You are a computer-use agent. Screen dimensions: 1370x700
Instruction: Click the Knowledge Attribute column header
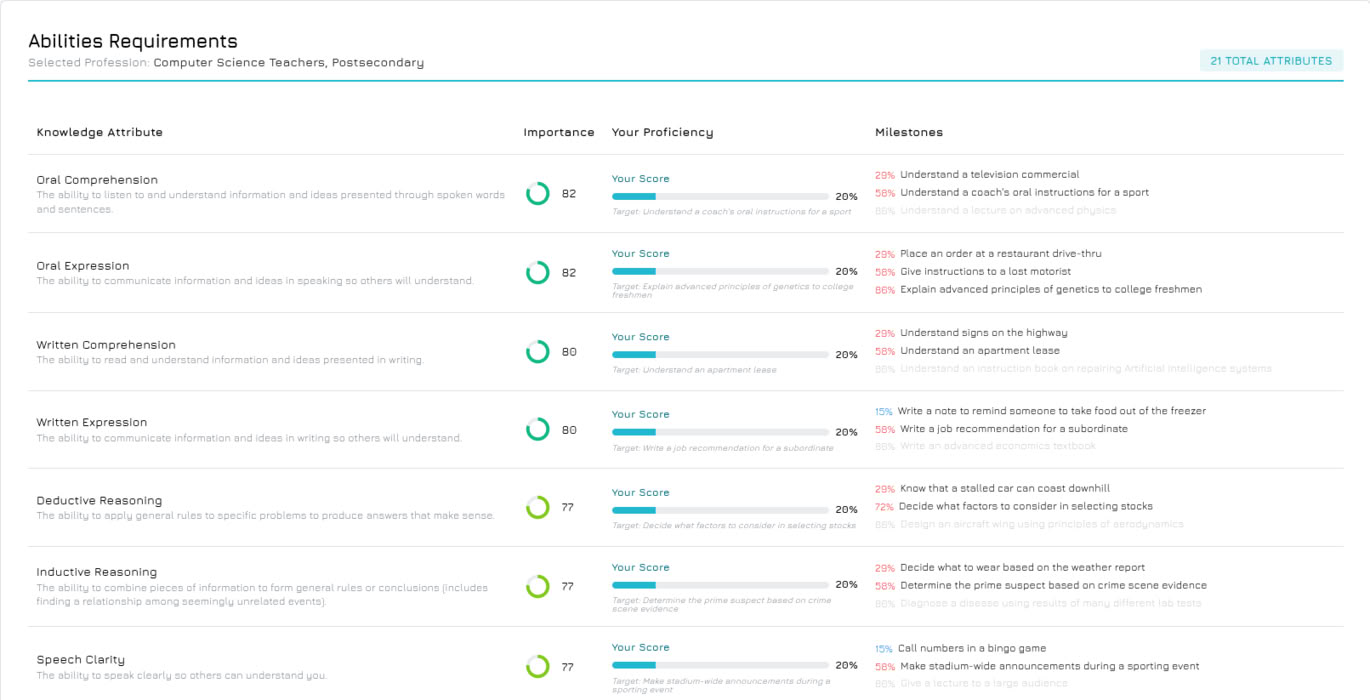[99, 132]
